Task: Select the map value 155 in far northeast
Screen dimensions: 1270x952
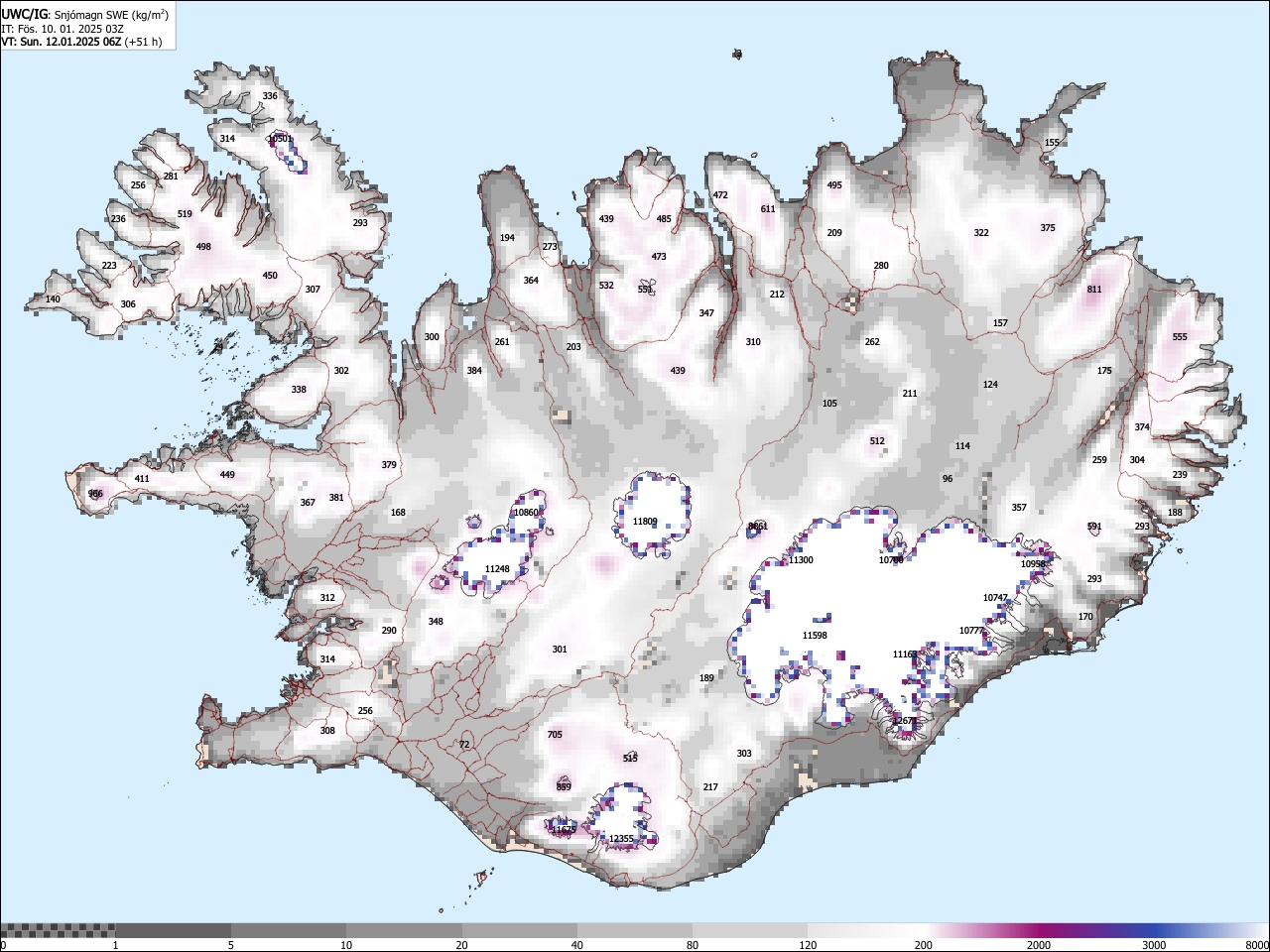Action: [1052, 143]
